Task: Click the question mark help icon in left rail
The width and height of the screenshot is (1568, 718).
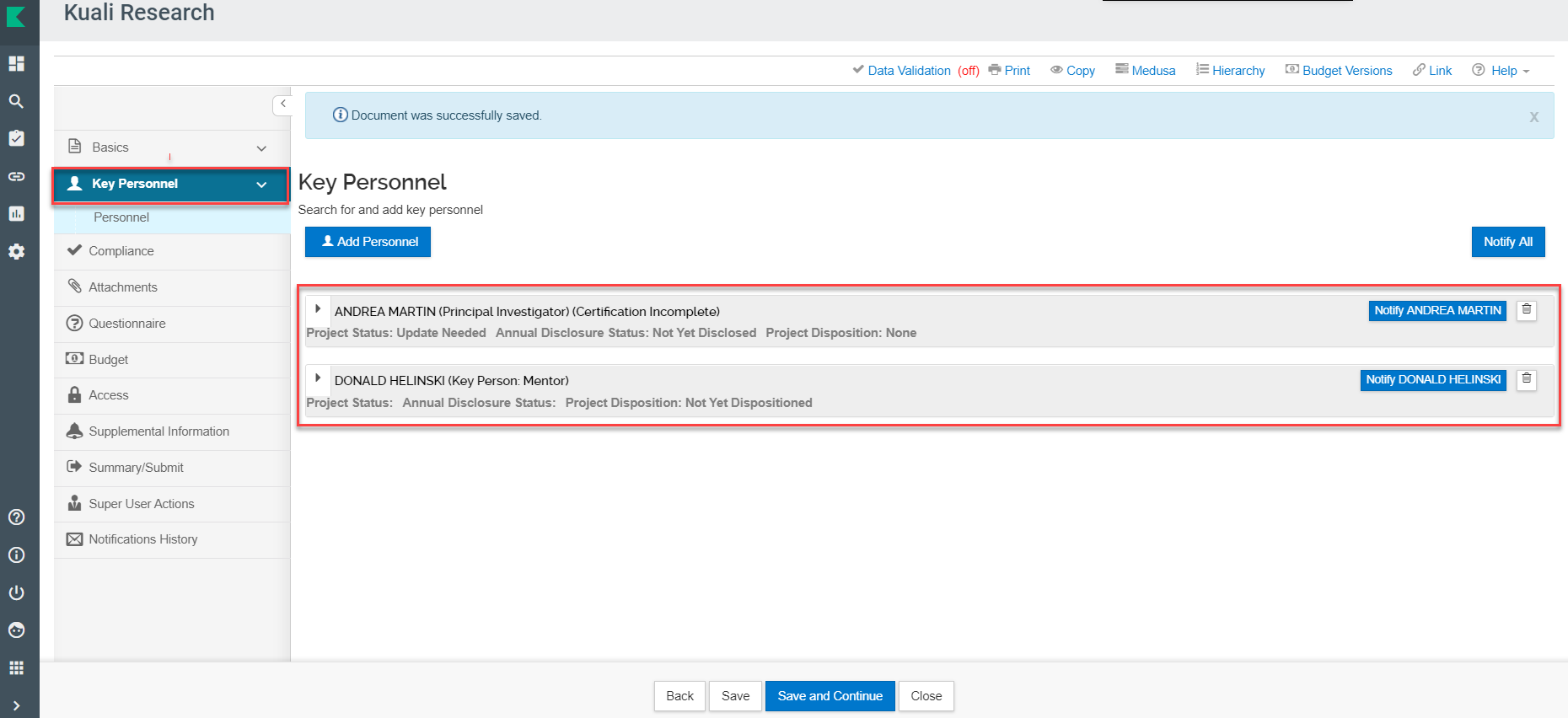Action: [x=16, y=517]
